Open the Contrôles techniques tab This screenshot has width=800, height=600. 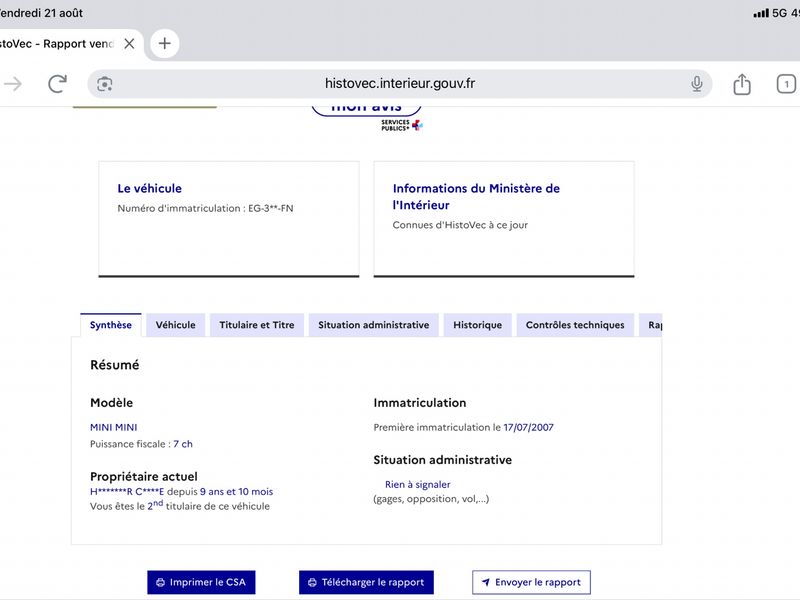tap(575, 325)
